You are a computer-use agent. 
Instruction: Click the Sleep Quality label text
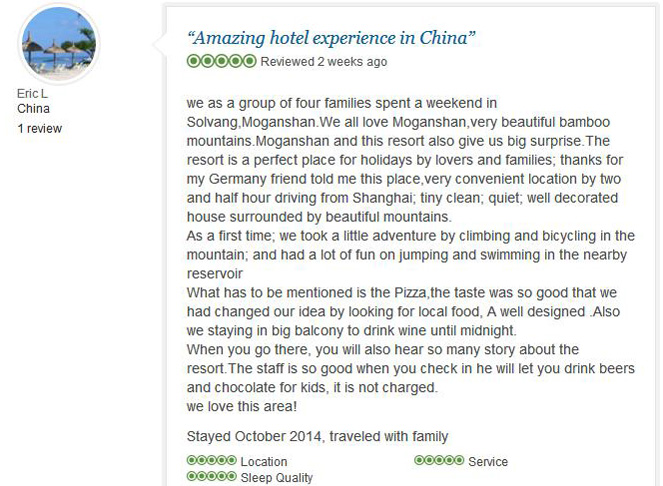(x=277, y=478)
